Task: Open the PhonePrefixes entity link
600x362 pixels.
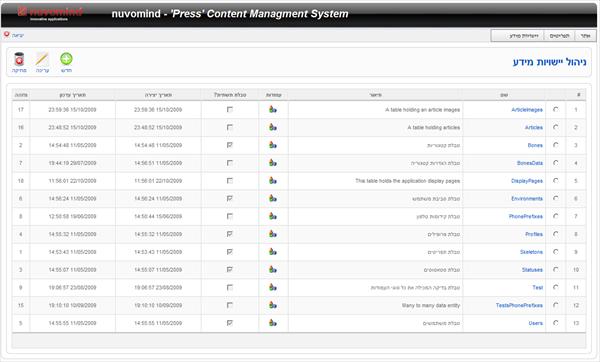Action: click(x=526, y=217)
